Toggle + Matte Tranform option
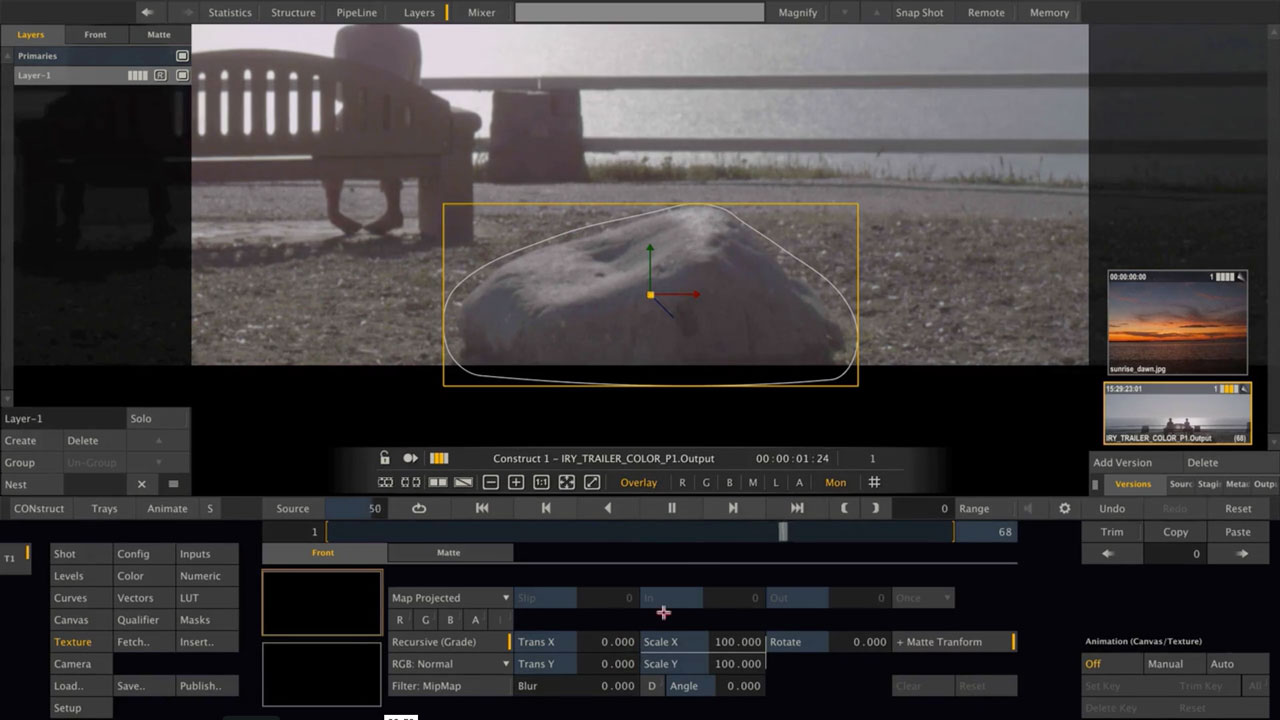This screenshot has width=1280, height=720. coord(954,642)
